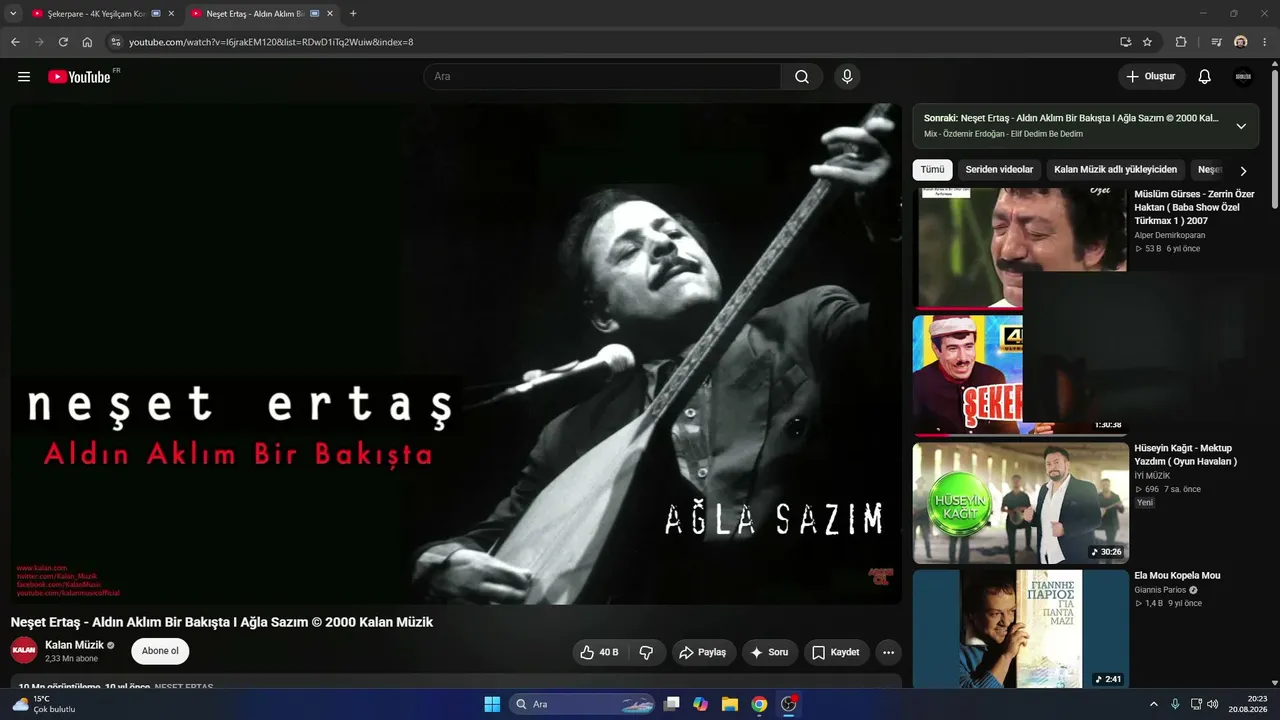Start voice search with the microphone
The width and height of the screenshot is (1280, 720).
pyautogui.click(x=847, y=77)
